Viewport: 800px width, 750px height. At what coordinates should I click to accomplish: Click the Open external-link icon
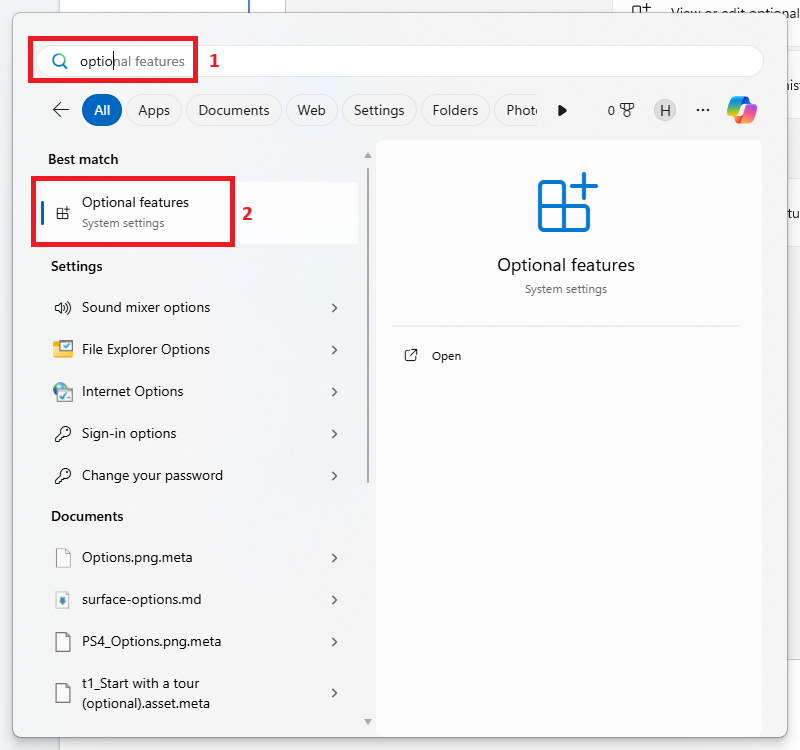(411, 356)
